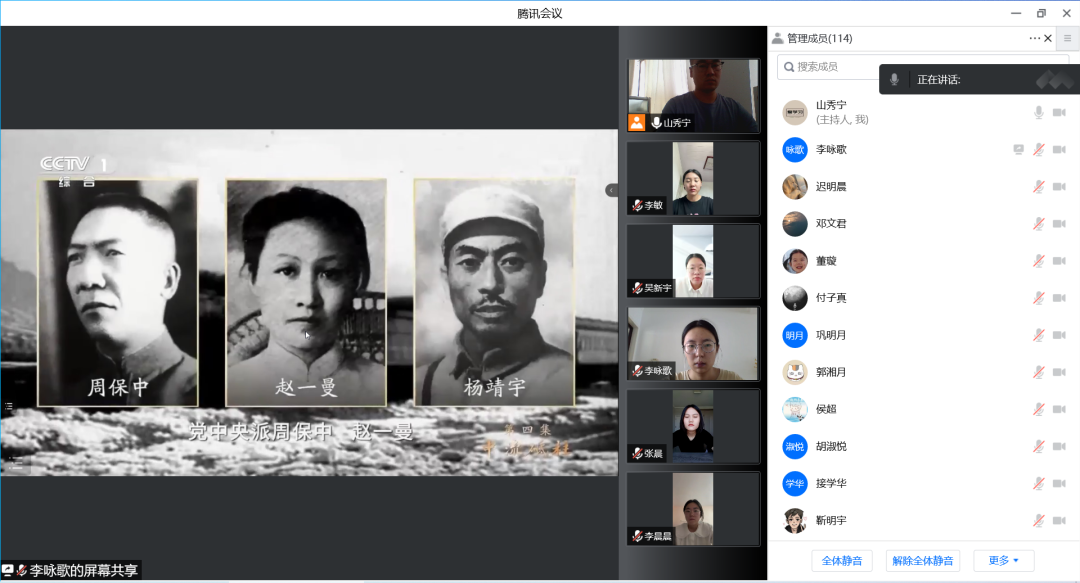The image size is (1080, 583).
Task: Expand the 更多 dropdown
Action: pos(1003,560)
